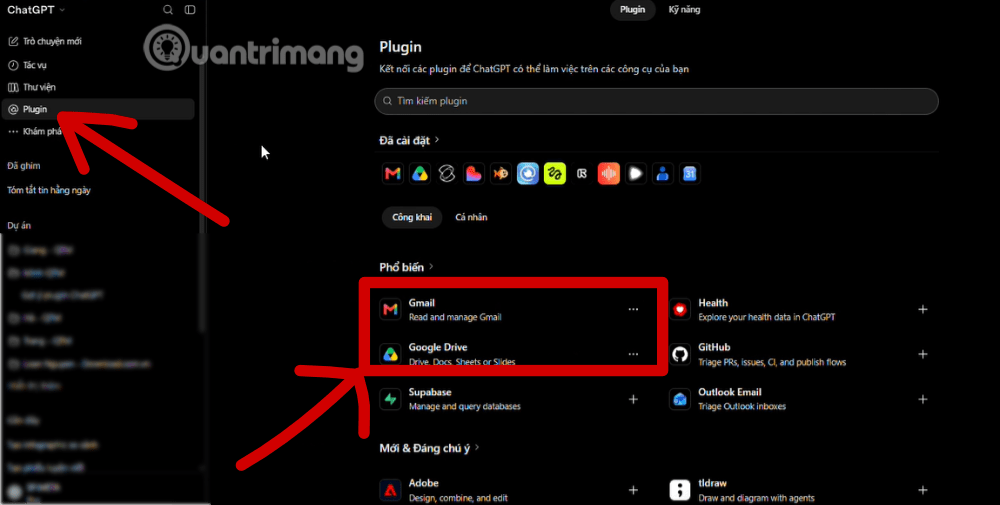1000x505 pixels.
Task: Click 'Draw and diagram with agents' description
Action: point(756,498)
